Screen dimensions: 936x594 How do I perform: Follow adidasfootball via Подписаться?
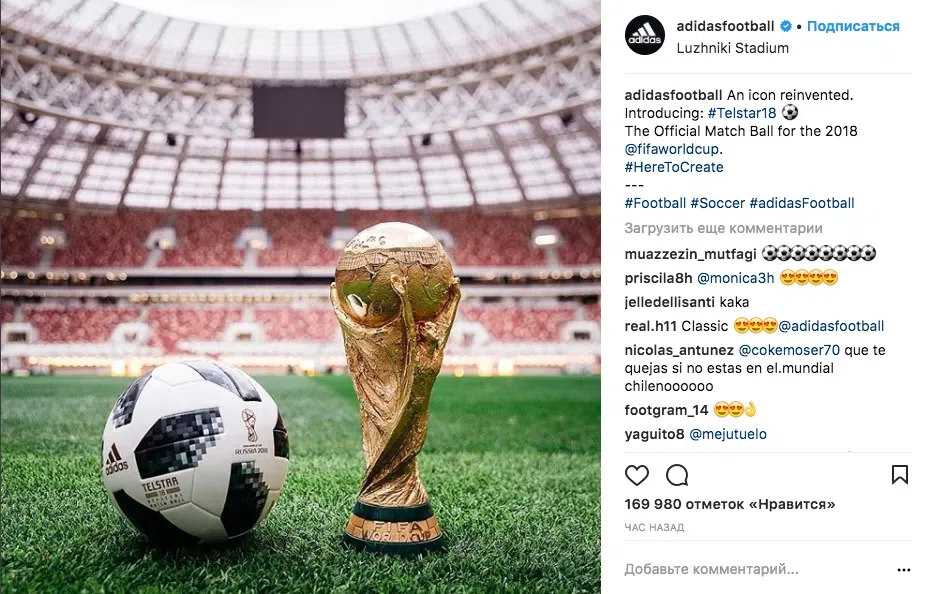click(x=853, y=27)
